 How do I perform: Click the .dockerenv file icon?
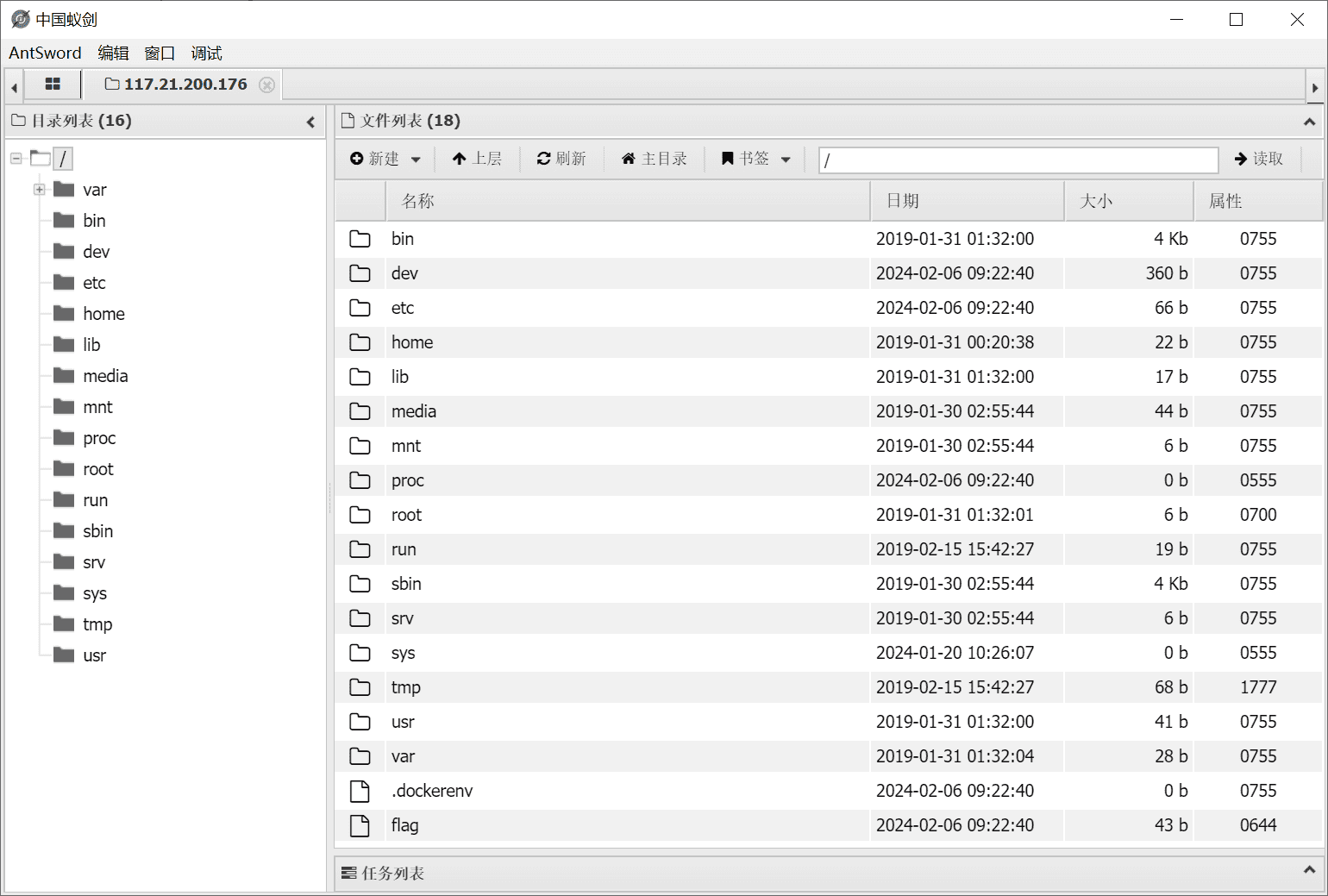(x=360, y=791)
